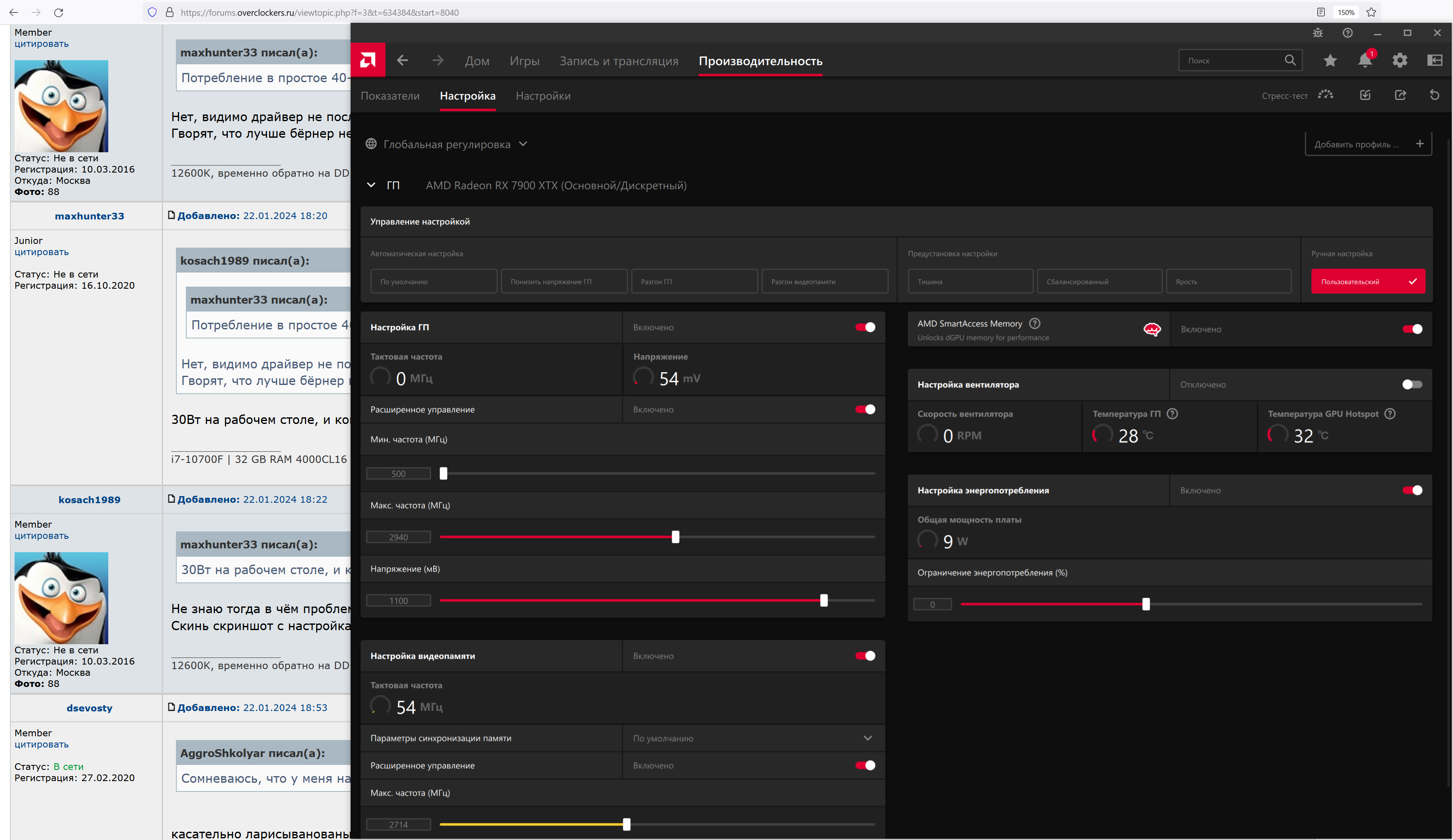Open the notifications bell icon
1453x840 pixels.
tap(1364, 60)
